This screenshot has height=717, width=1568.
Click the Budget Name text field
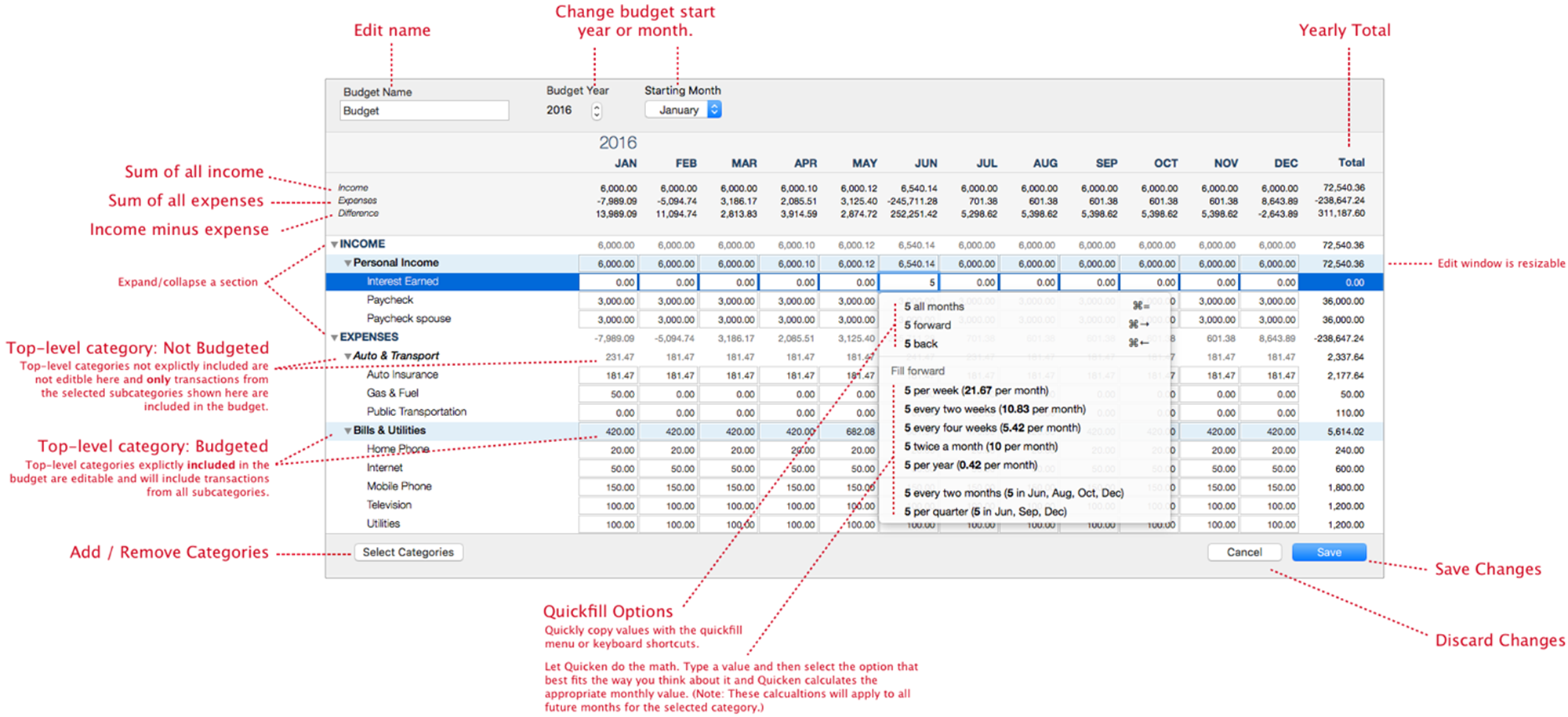[424, 111]
